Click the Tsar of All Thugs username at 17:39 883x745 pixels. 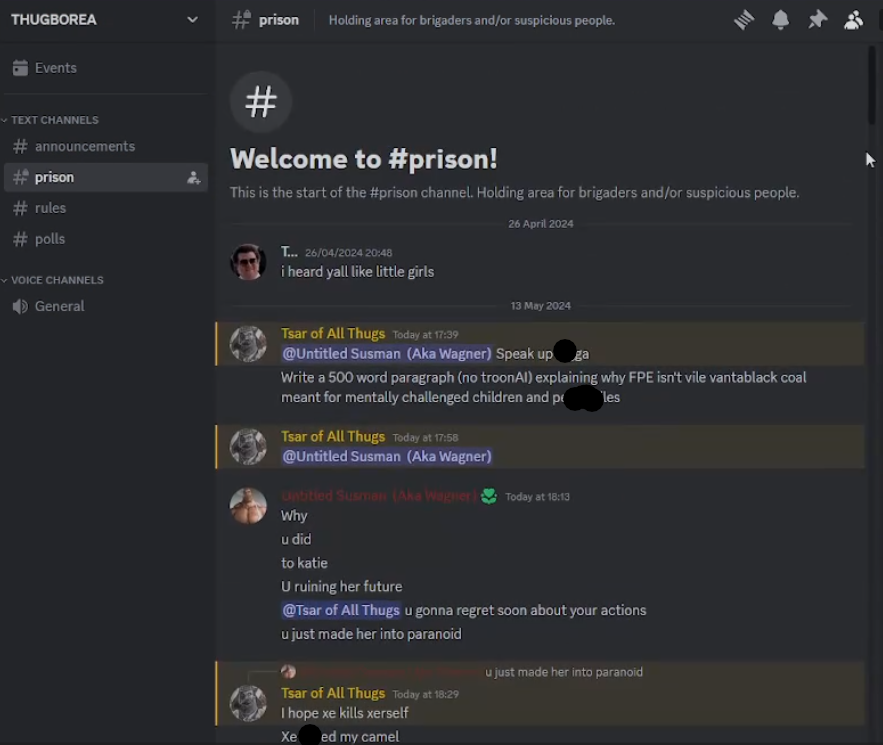[x=333, y=333]
